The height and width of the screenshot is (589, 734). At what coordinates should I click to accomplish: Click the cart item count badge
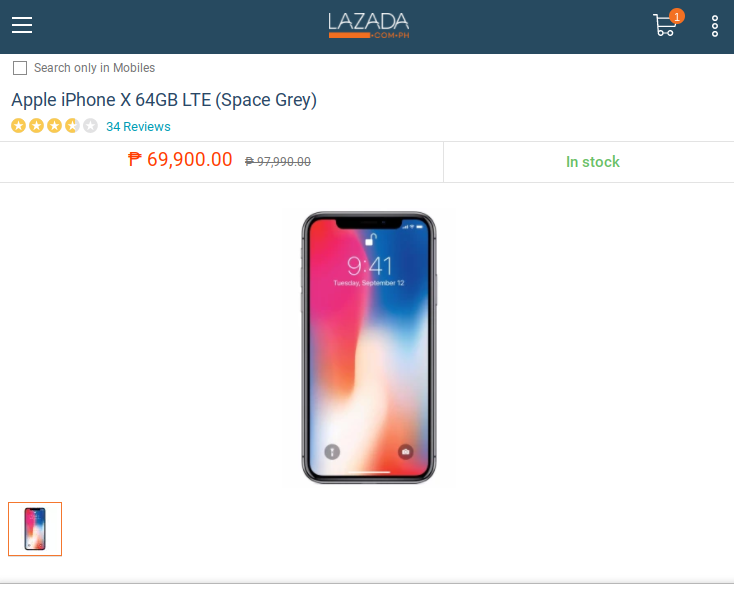pos(676,16)
